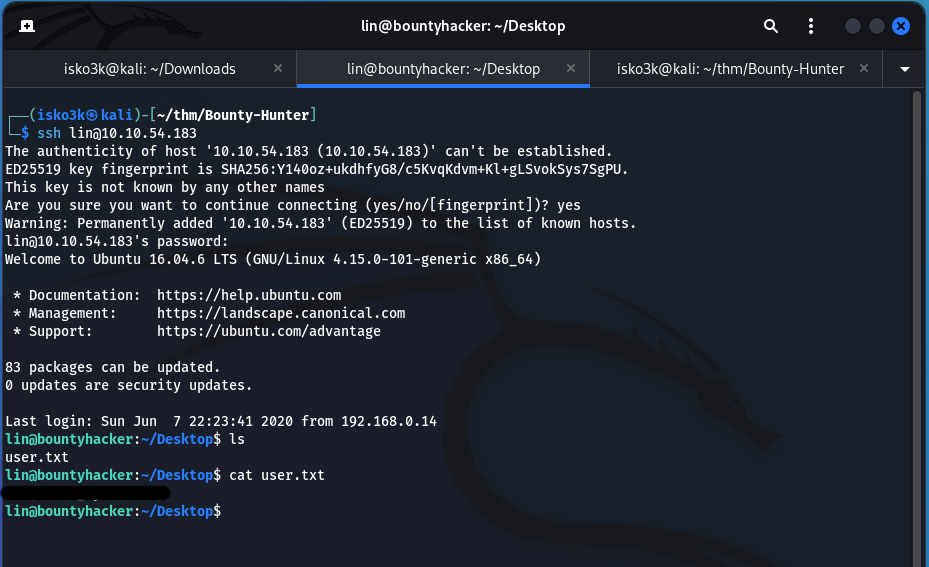Close the lin@bountyhacker ~/Desktop tab
Image resolution: width=929 pixels, height=567 pixels.
[x=571, y=69]
